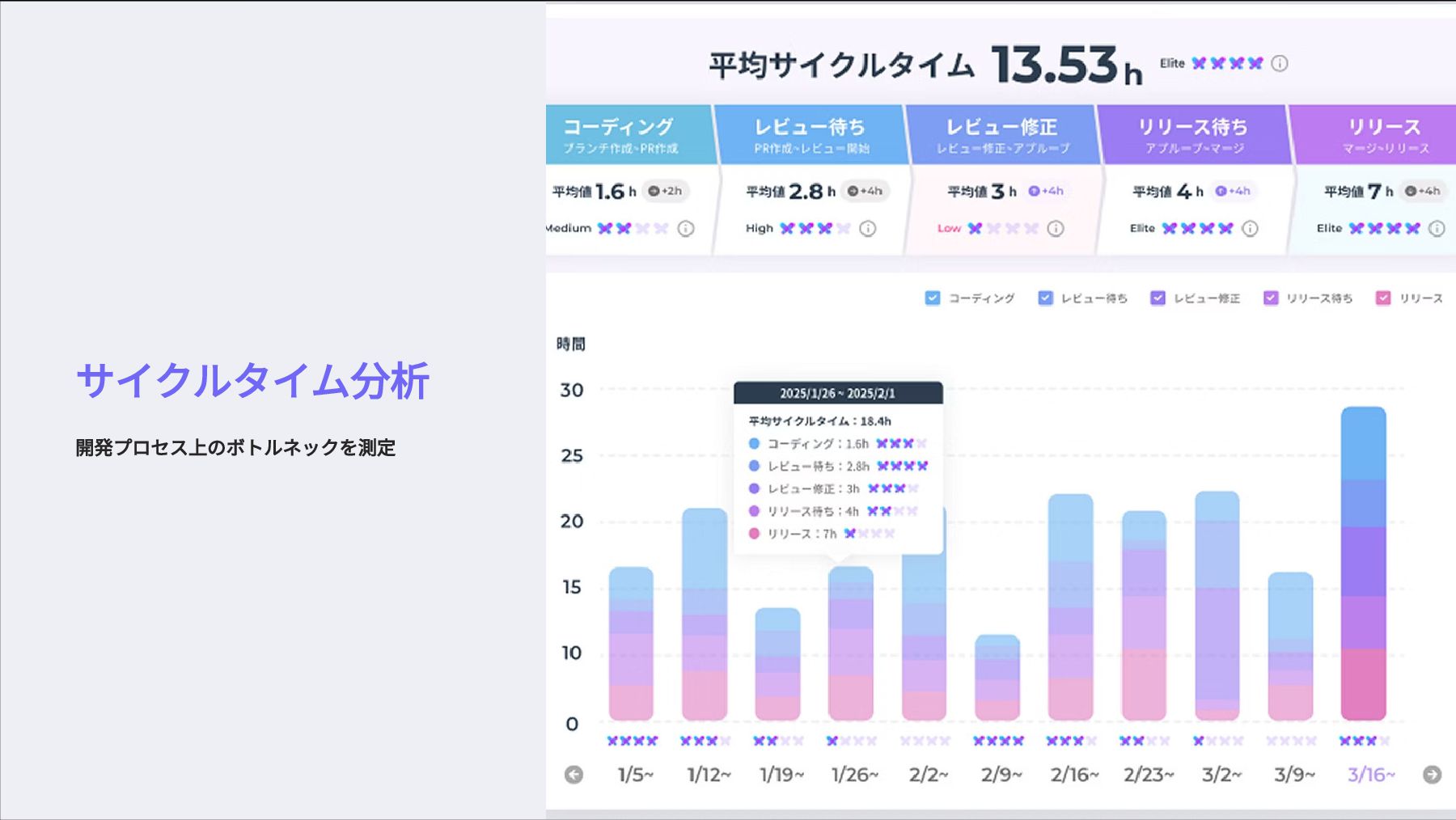The height and width of the screenshot is (820, 1456).
Task: Click butterfly rating under 1/5~ bar
Action: point(632,741)
